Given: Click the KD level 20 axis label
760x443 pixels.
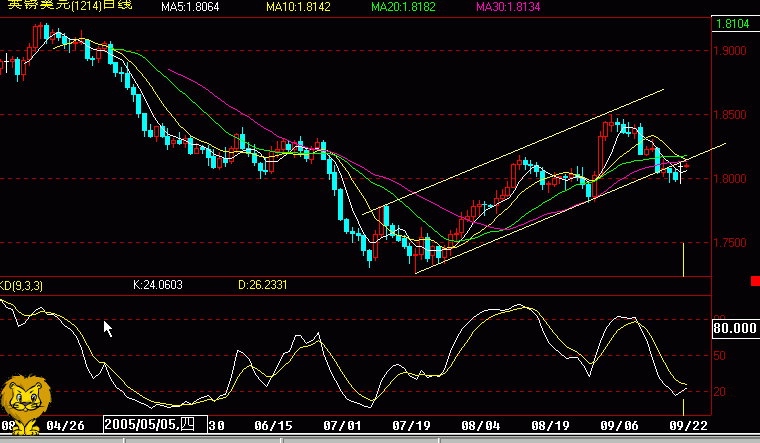Looking at the screenshot, I should coord(719,392).
